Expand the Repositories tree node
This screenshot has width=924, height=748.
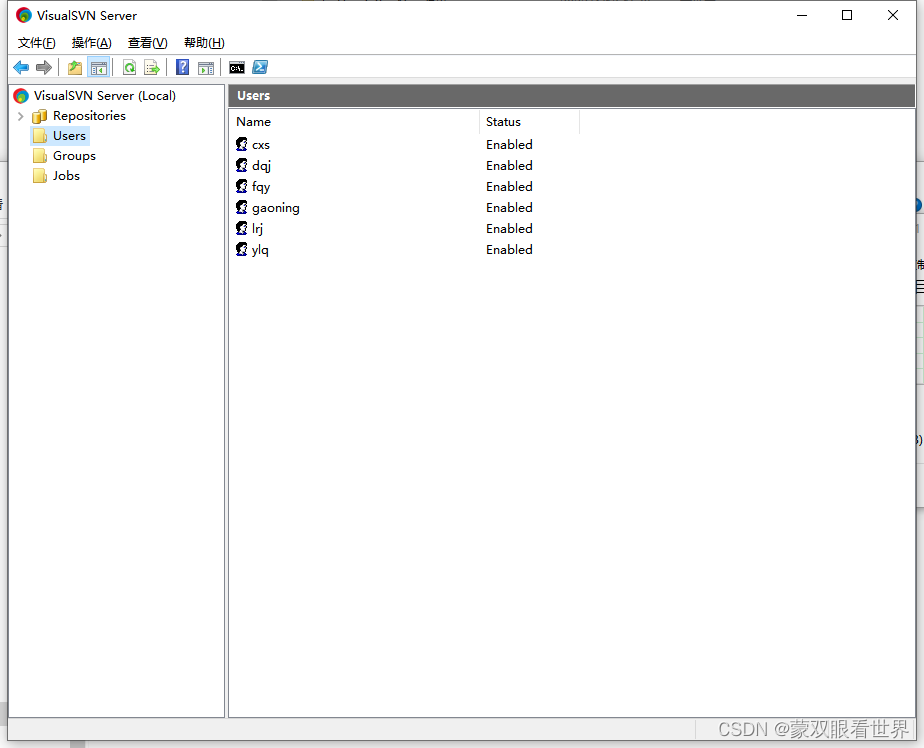[x=21, y=116]
